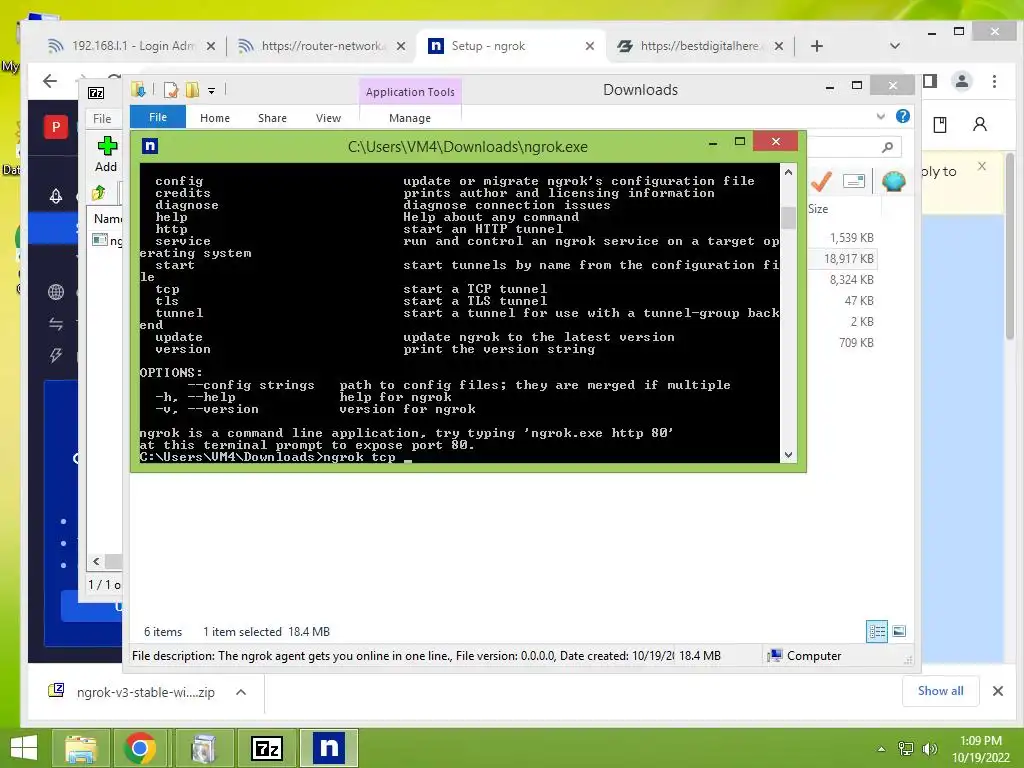Close the 192.168.l.1 Login tab
The image size is (1024, 768).
click(x=210, y=46)
